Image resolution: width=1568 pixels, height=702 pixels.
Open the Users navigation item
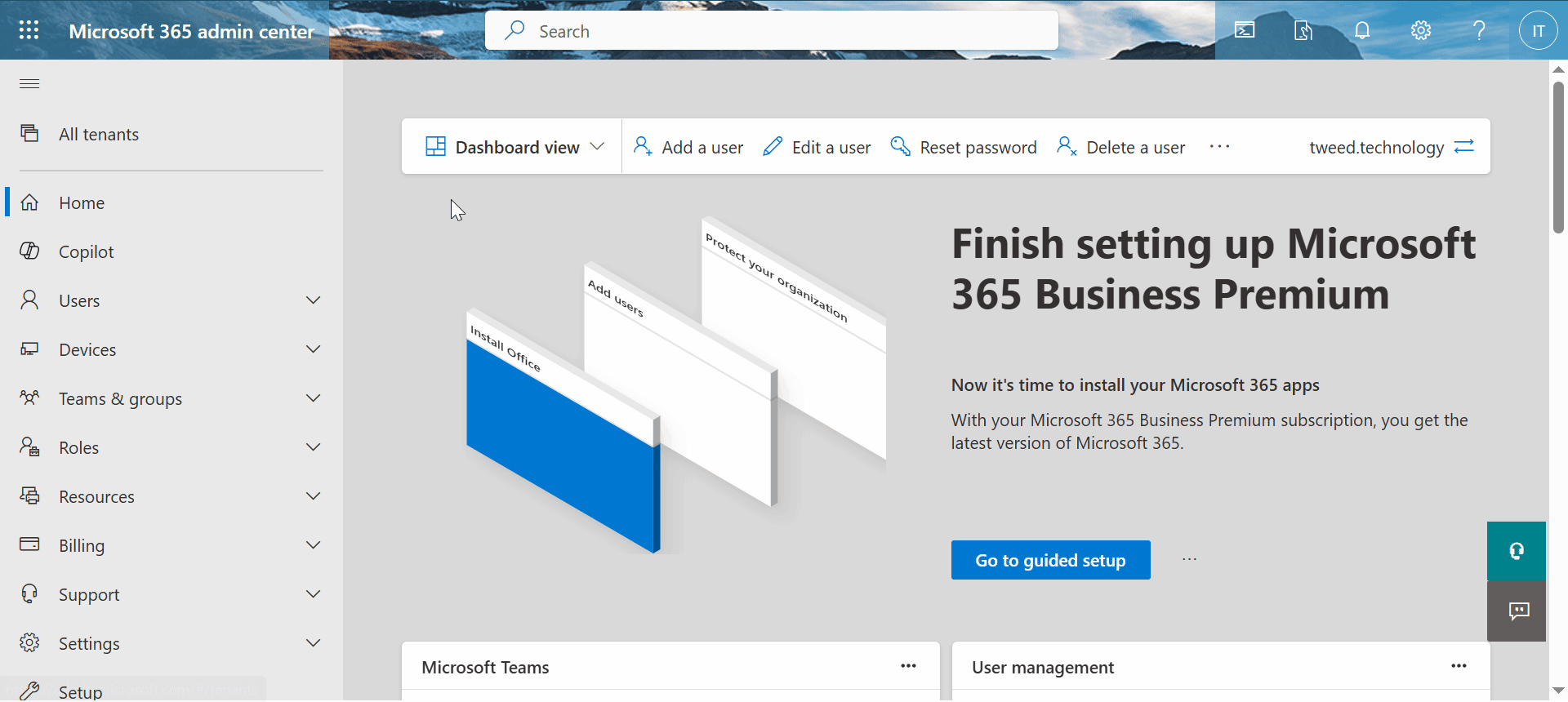click(171, 300)
